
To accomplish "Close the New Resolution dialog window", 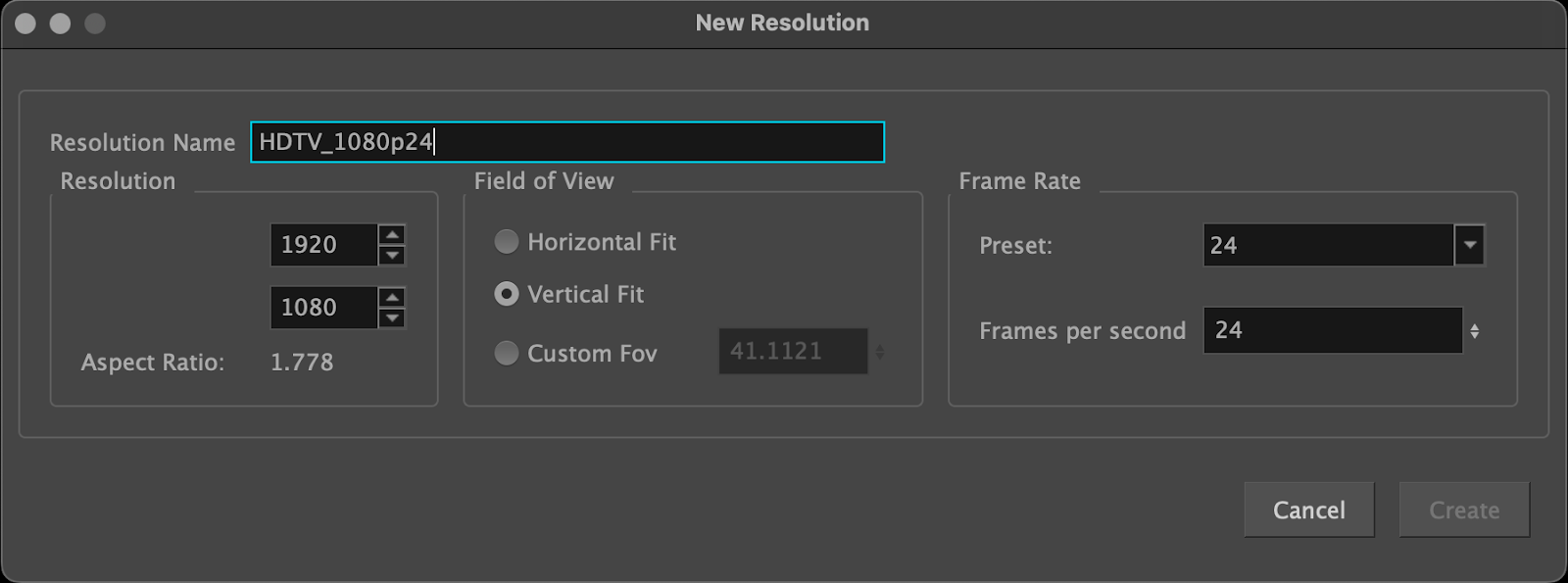I will [25, 24].
